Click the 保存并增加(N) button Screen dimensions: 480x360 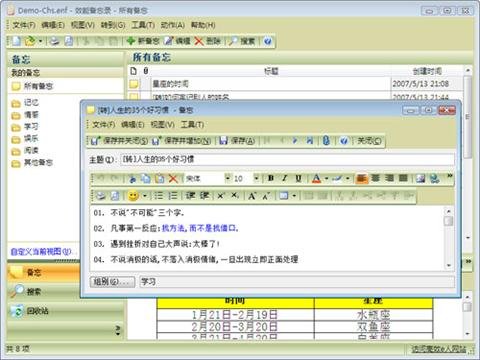(181, 141)
